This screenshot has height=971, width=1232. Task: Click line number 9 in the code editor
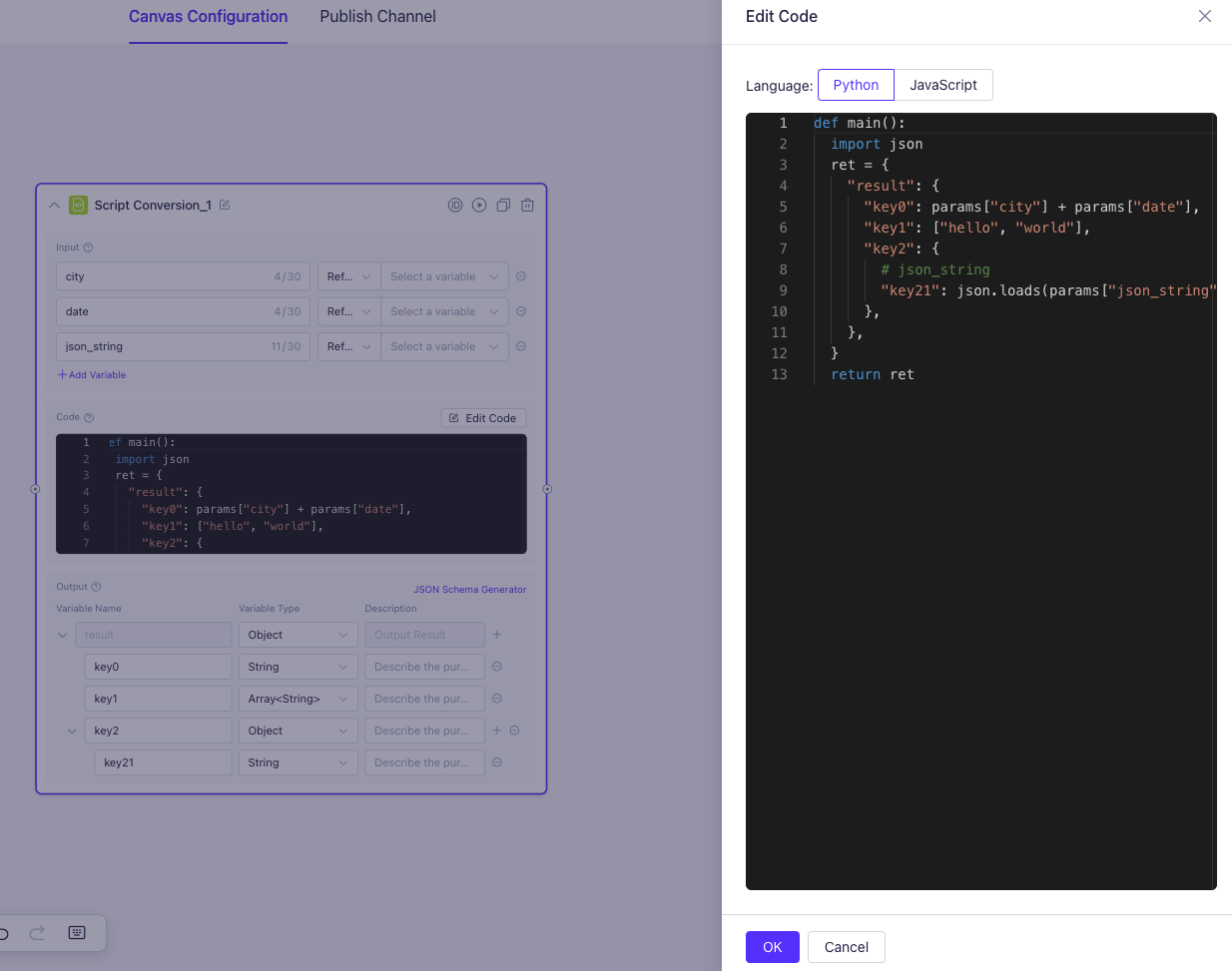[x=783, y=290]
